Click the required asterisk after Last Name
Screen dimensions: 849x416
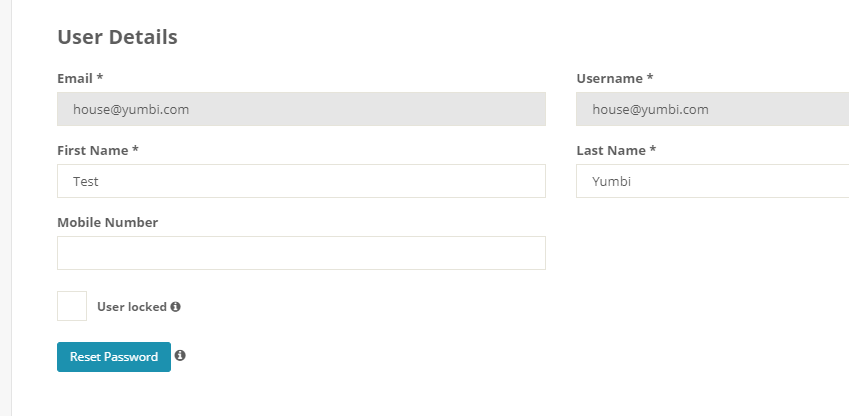point(653,150)
